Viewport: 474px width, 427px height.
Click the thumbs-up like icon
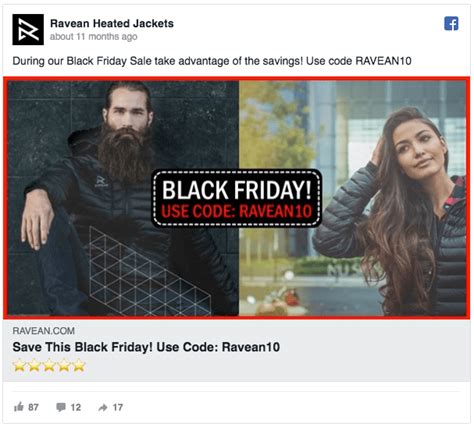19,407
